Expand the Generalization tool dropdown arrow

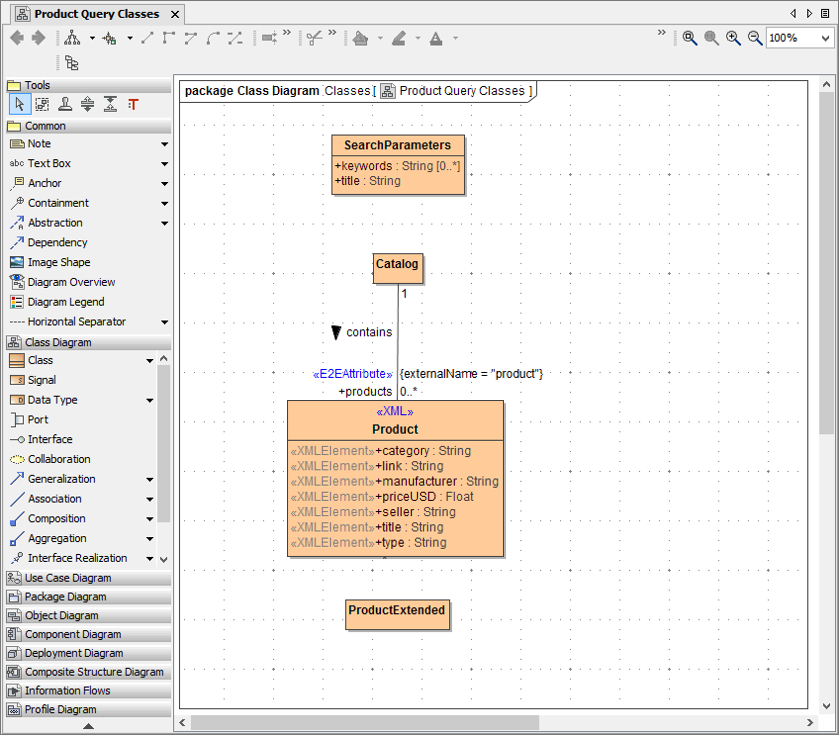(149, 479)
